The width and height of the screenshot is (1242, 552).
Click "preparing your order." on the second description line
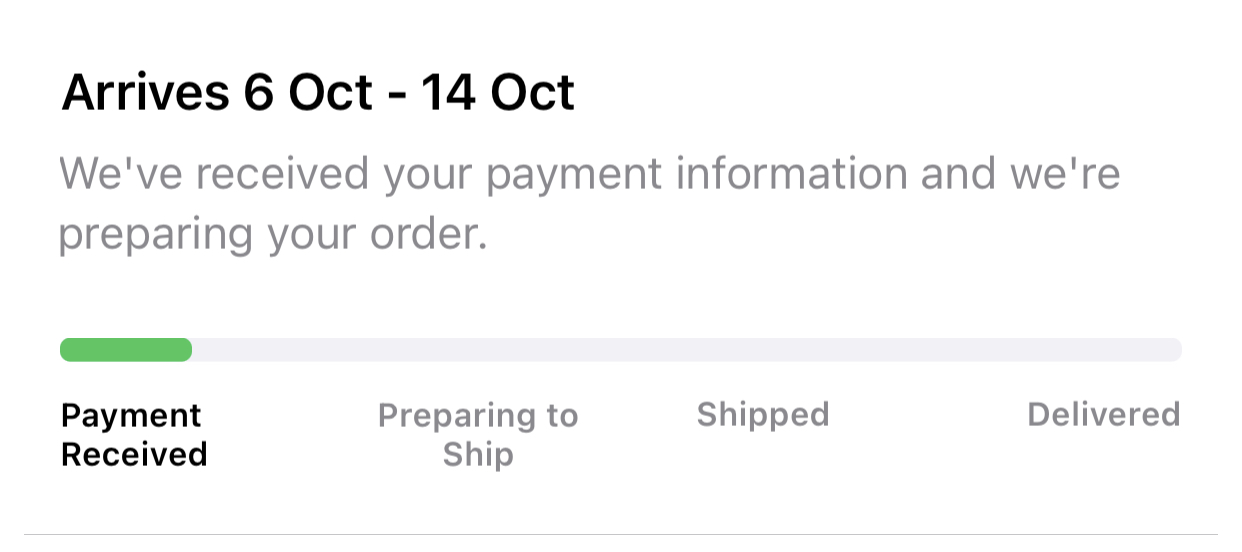click(272, 235)
